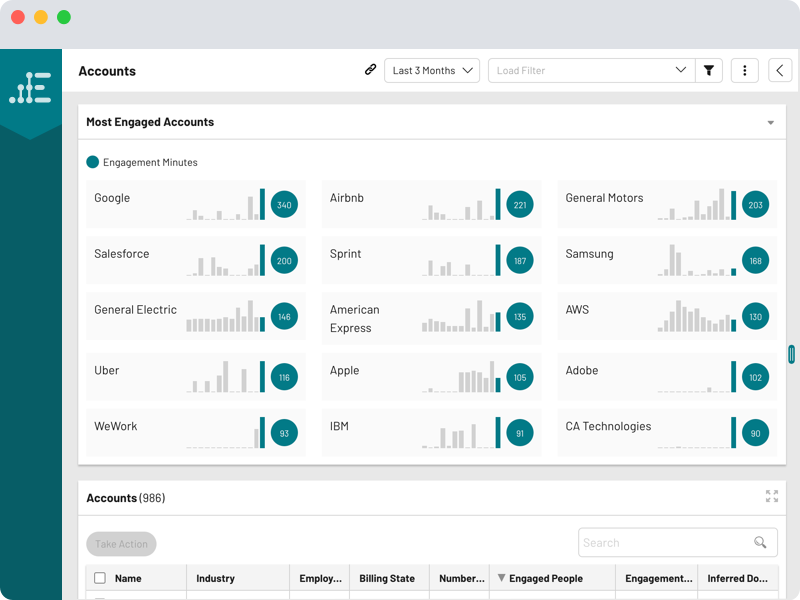
Task: Click in the accounts Search field
Action: (665, 543)
